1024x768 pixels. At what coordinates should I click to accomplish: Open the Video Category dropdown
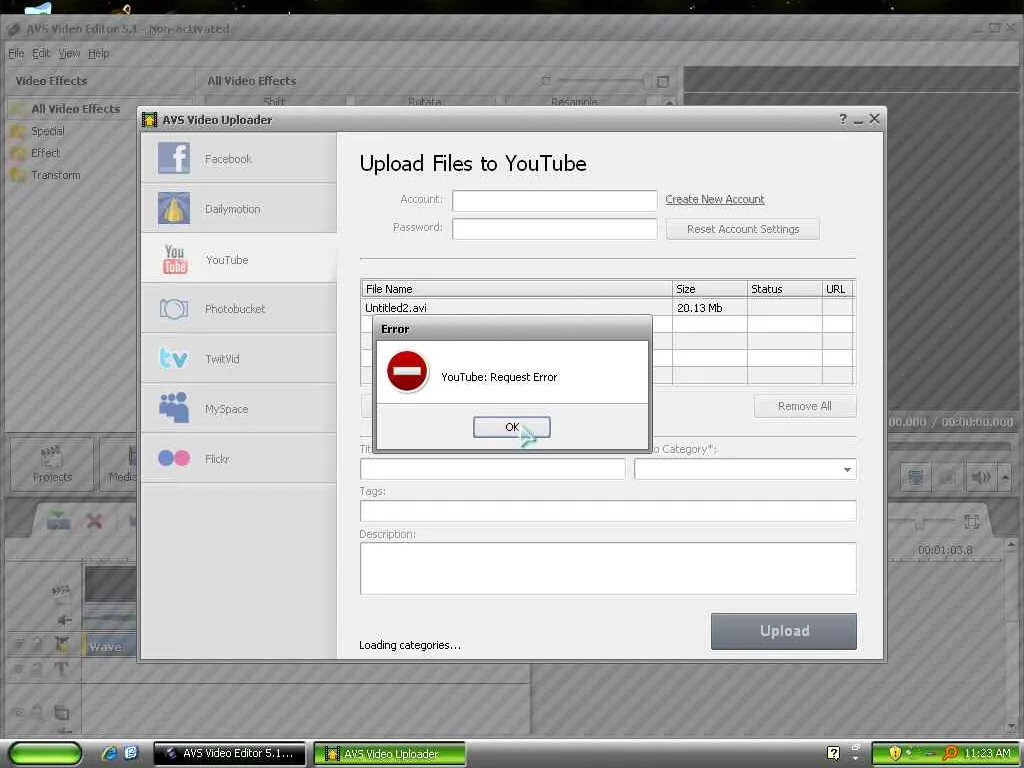(745, 469)
